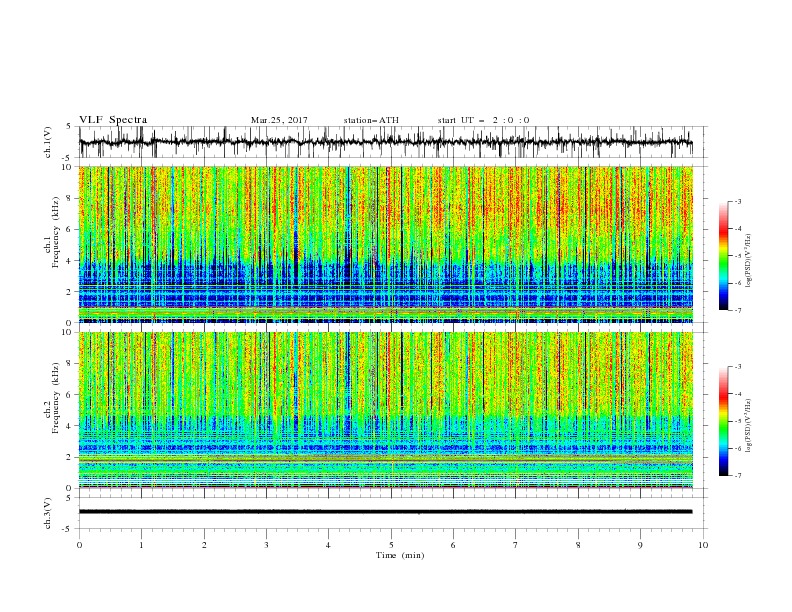The height and width of the screenshot is (612, 792).
Task: Click the "start UT = 2 :0 :0" text
Action: point(483,120)
